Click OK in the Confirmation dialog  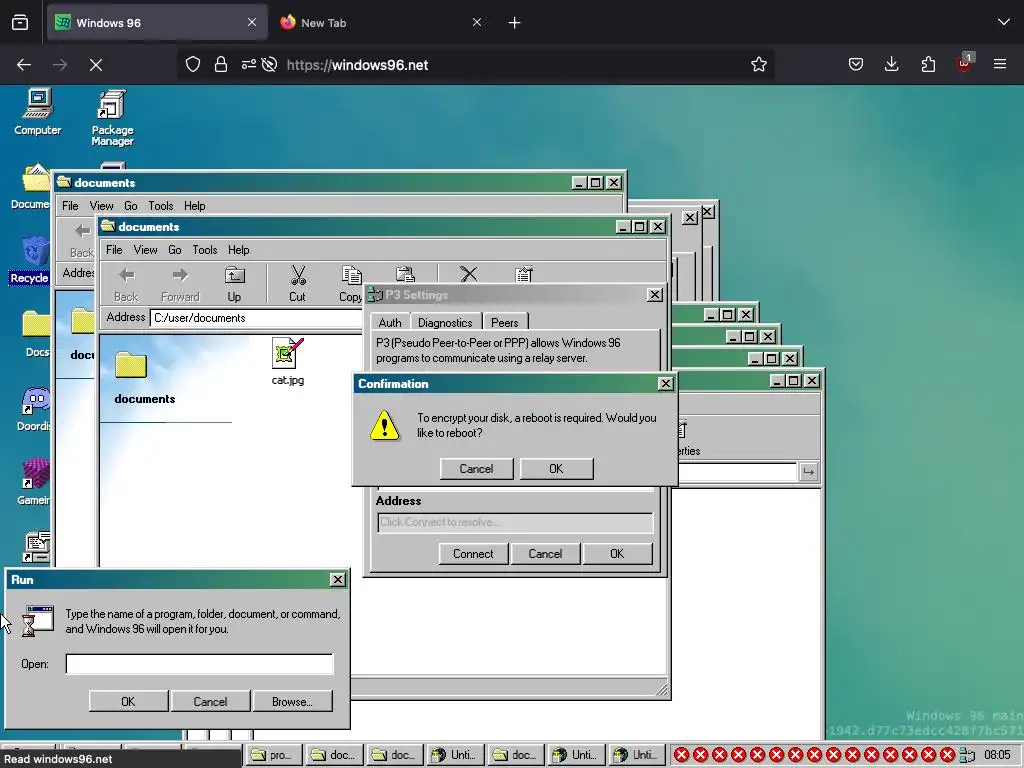pos(556,469)
